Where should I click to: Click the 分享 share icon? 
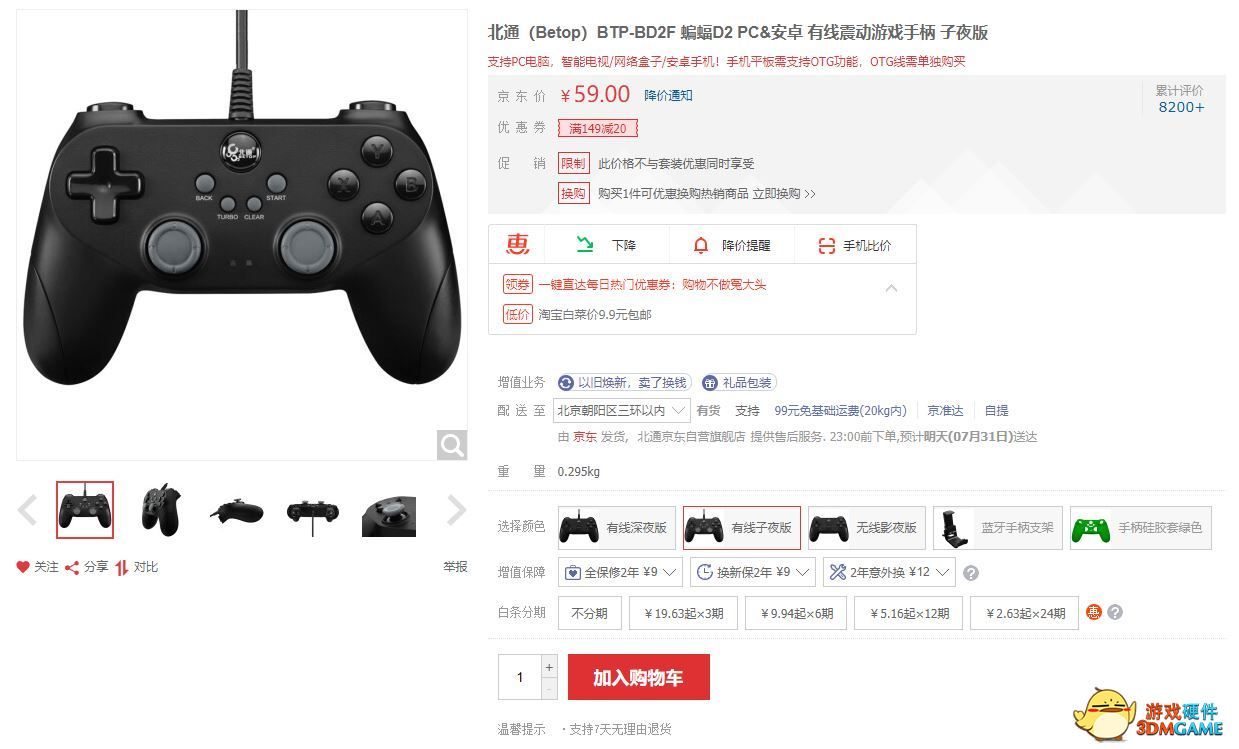click(x=72, y=567)
